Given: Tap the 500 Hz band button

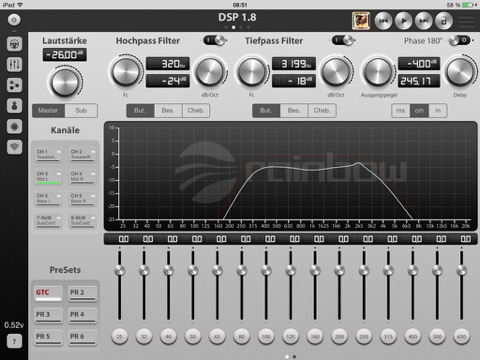Looking at the screenshot, I should 437,337.
